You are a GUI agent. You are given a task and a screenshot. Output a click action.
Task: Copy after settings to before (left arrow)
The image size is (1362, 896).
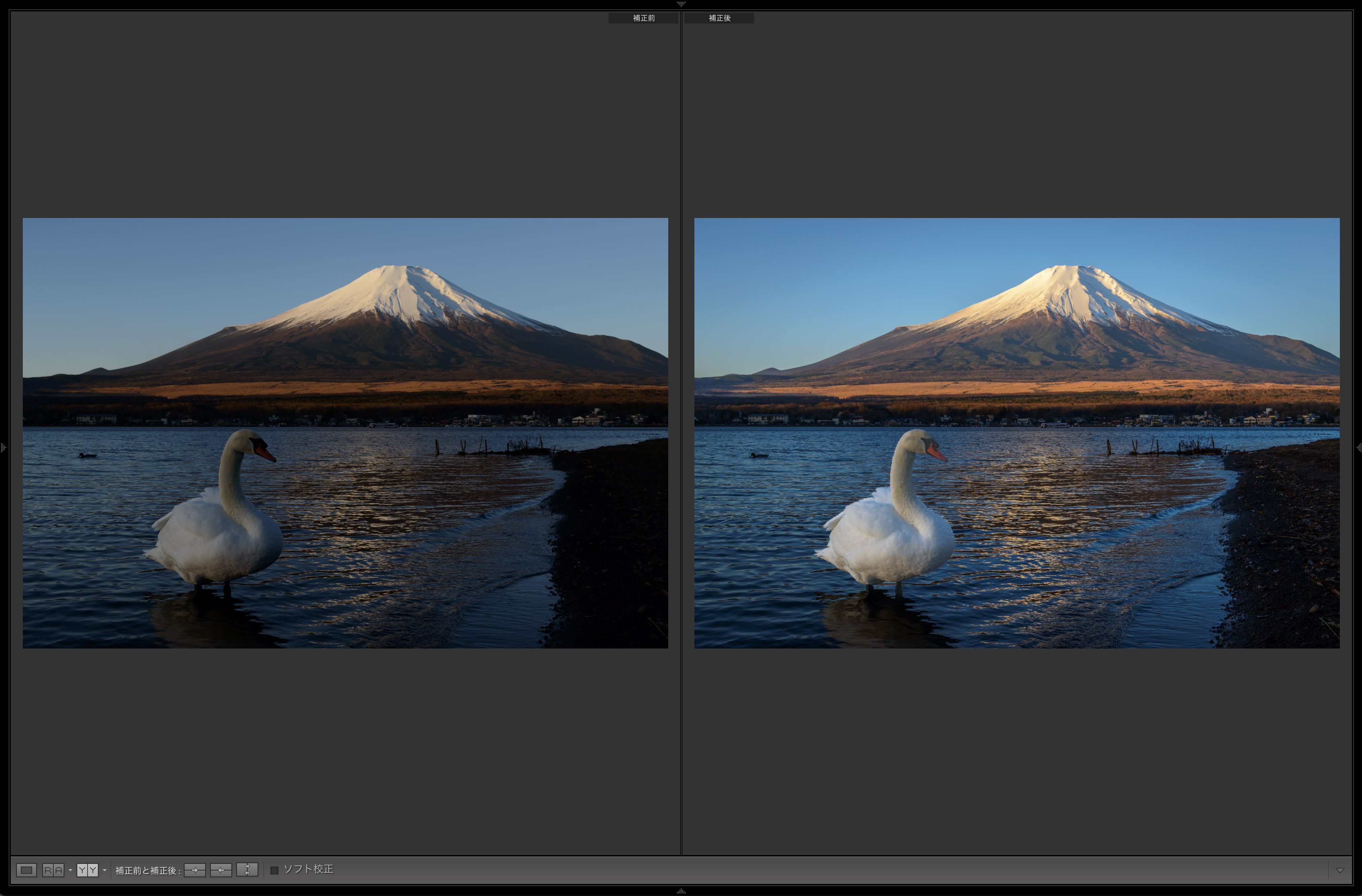(221, 870)
